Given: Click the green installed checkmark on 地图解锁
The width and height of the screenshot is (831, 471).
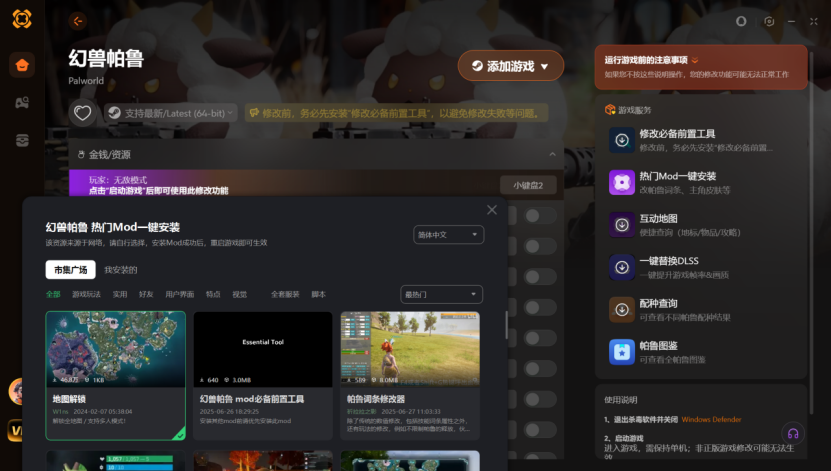Looking at the screenshot, I should (179, 434).
